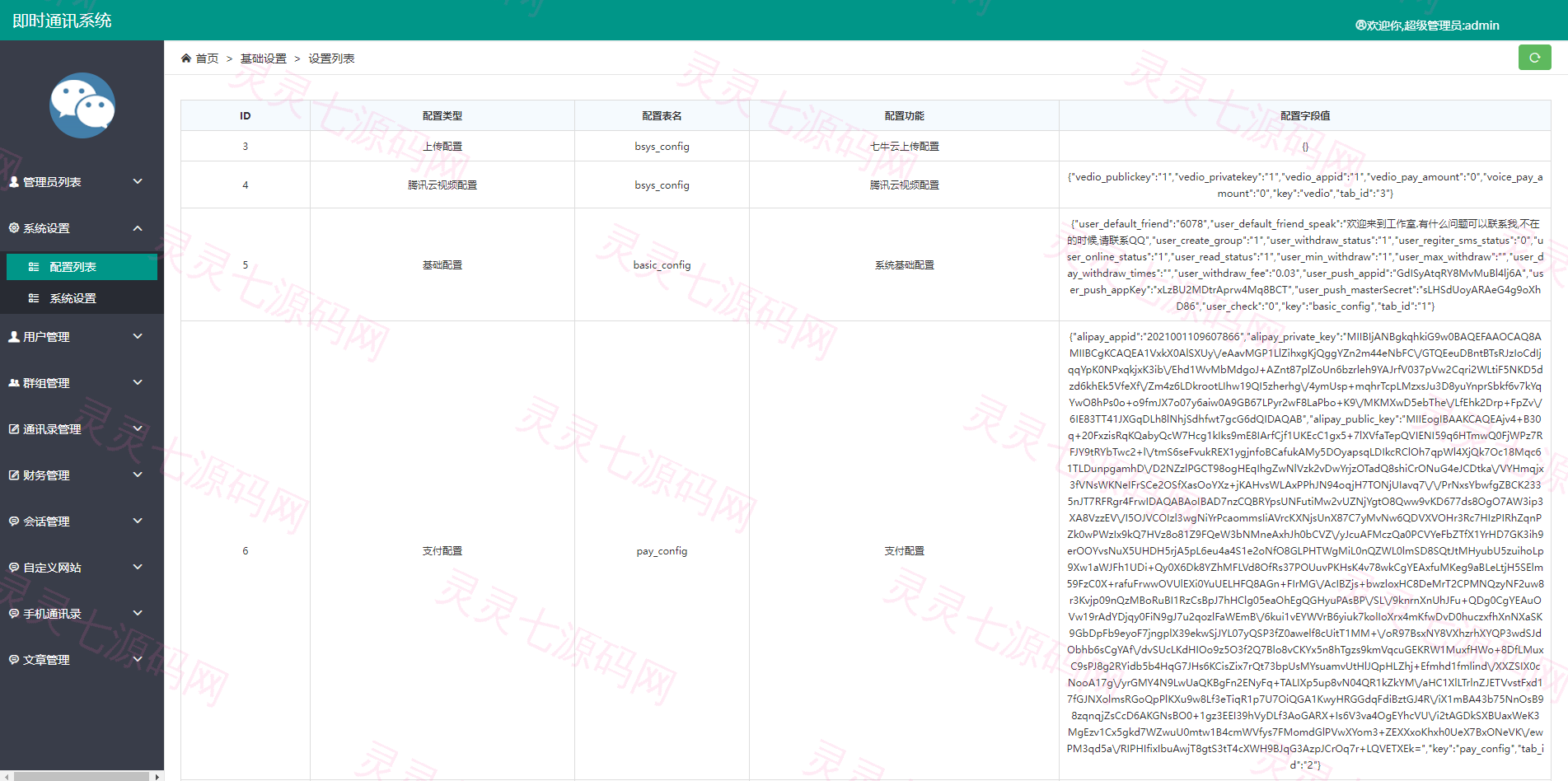
Task: Click the 设置列表 breadcrumb link
Action: point(331,58)
